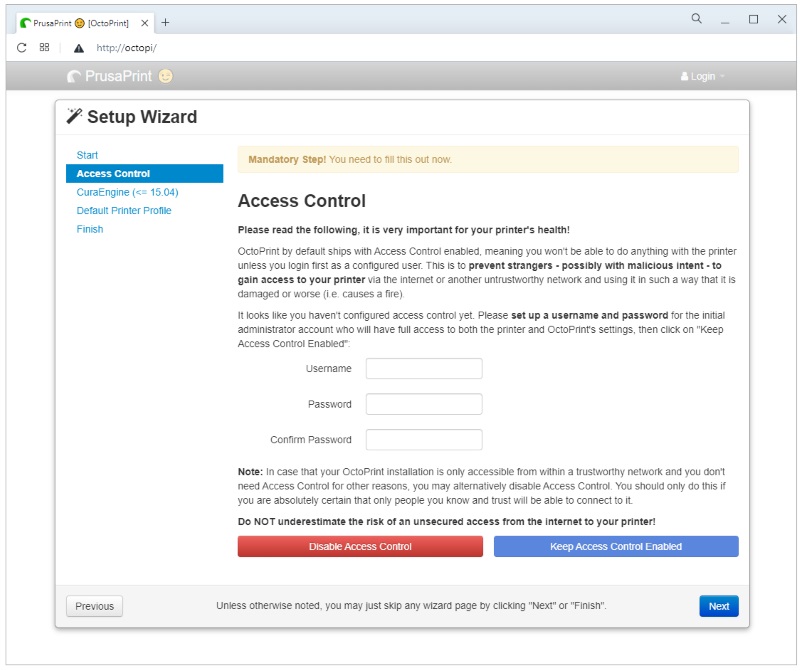Jump to the Finish wizard step
Viewport: 800px width, 671px height.
pos(90,229)
